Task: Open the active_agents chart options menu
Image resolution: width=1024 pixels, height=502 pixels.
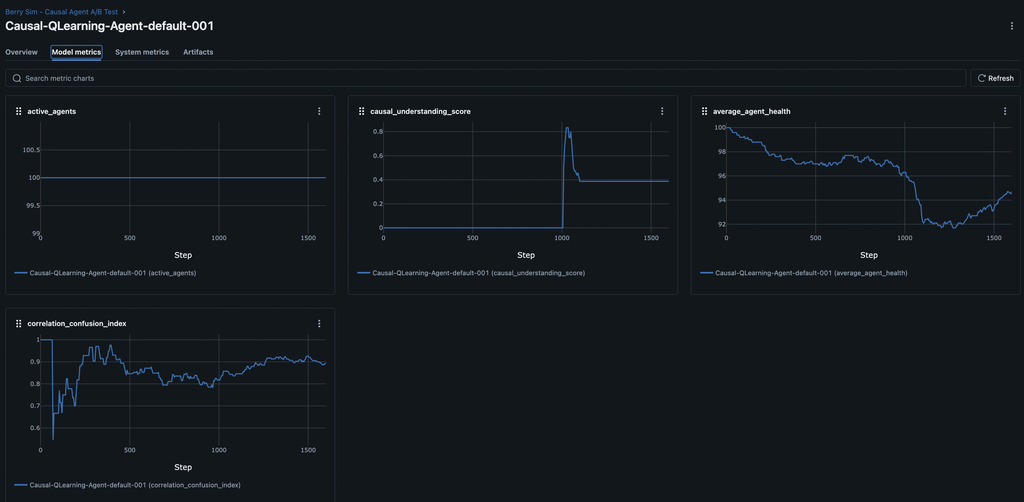Action: pyautogui.click(x=319, y=111)
